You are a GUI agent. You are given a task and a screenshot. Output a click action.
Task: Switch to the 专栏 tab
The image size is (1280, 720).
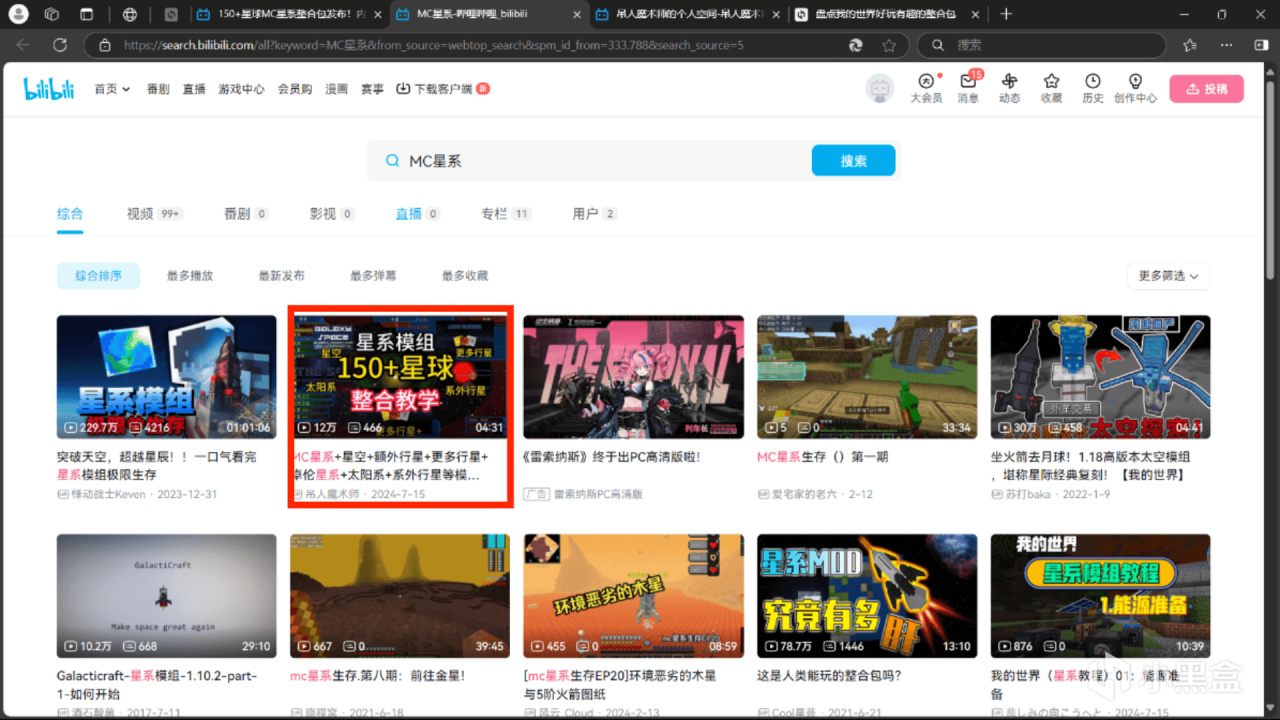(x=506, y=214)
